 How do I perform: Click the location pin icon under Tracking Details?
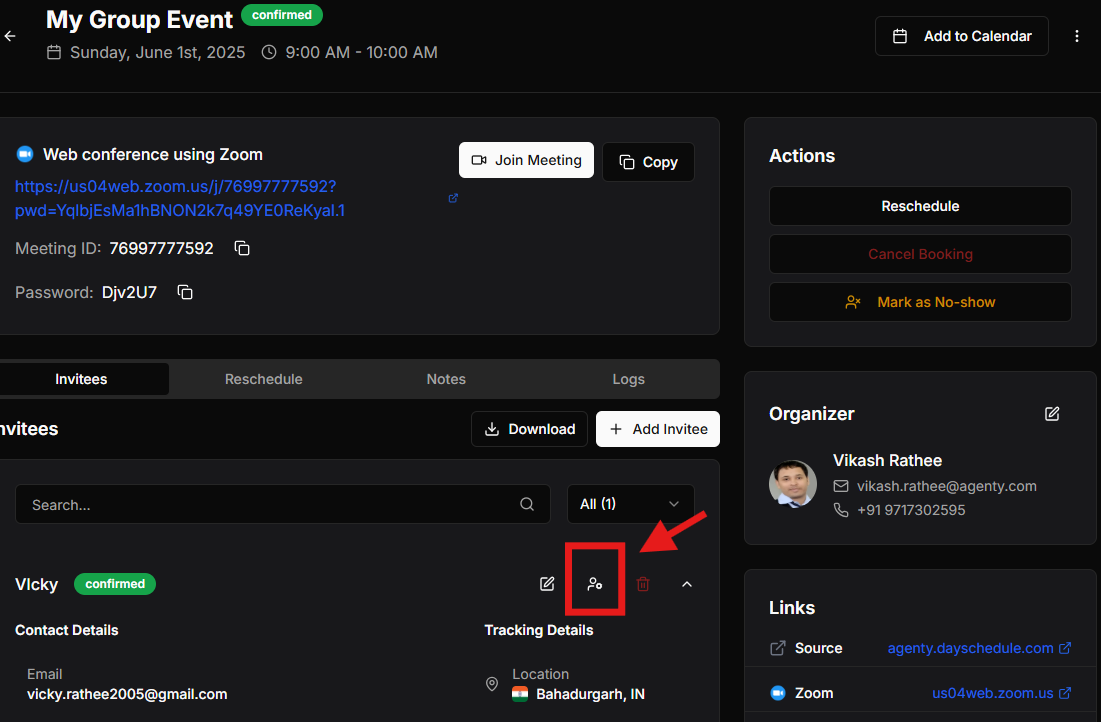click(492, 684)
